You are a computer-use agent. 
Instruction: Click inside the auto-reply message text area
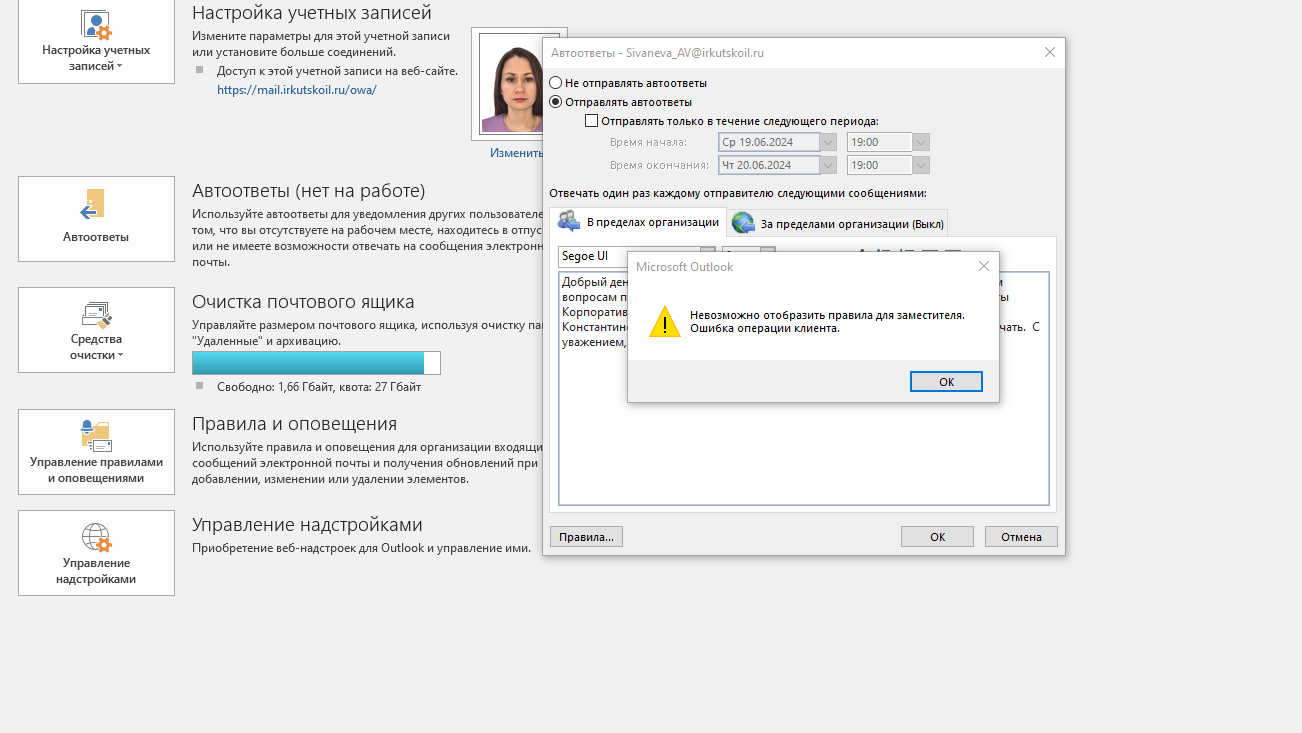[804, 450]
